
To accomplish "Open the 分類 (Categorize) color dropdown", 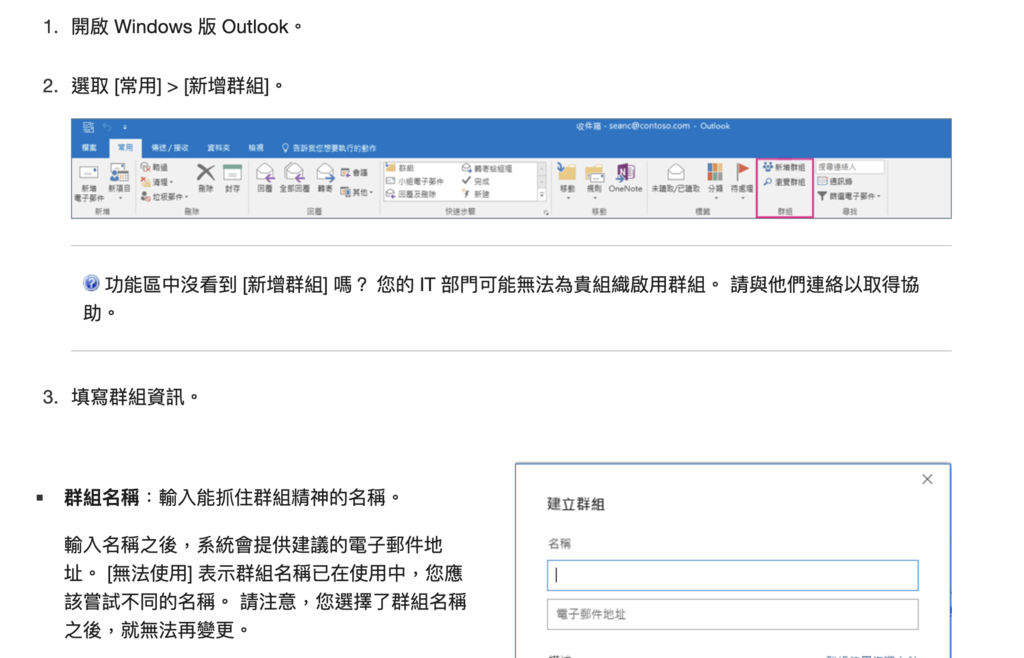I will point(715,180).
